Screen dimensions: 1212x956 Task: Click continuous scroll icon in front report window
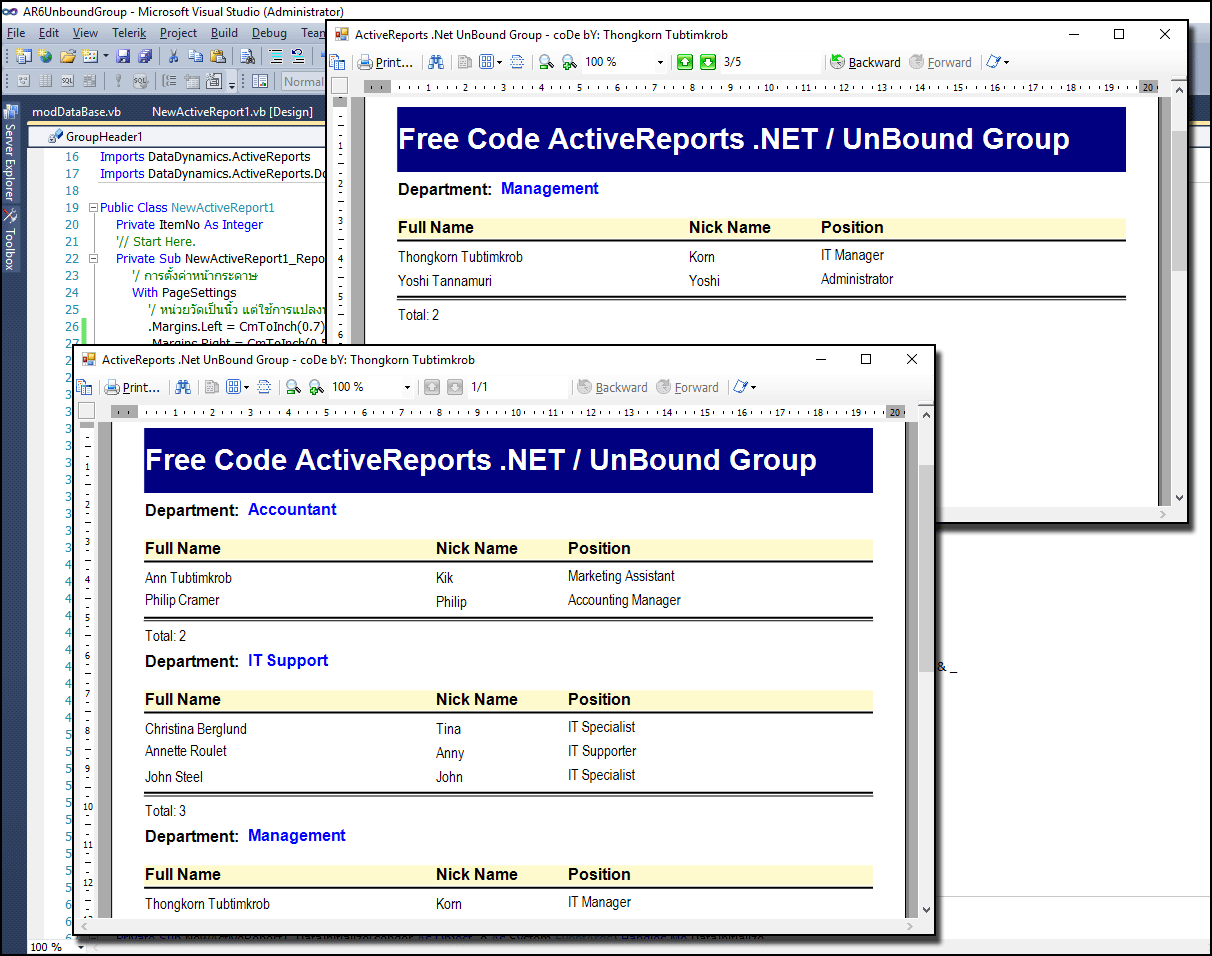pos(264,387)
